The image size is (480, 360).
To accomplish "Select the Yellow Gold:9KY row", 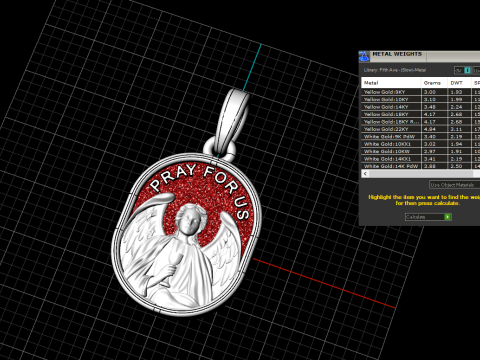I will [x=421, y=92].
